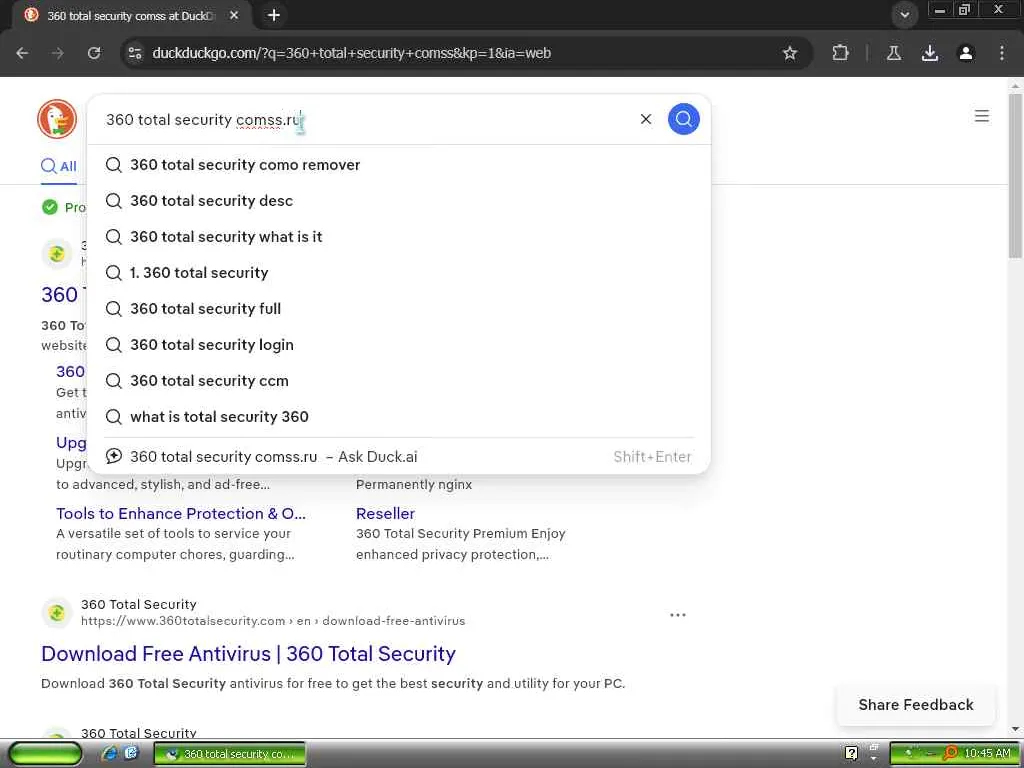The width and height of the screenshot is (1024, 768).
Task: Open the Chrome three-dot menu
Action: pyautogui.click(x=1001, y=53)
